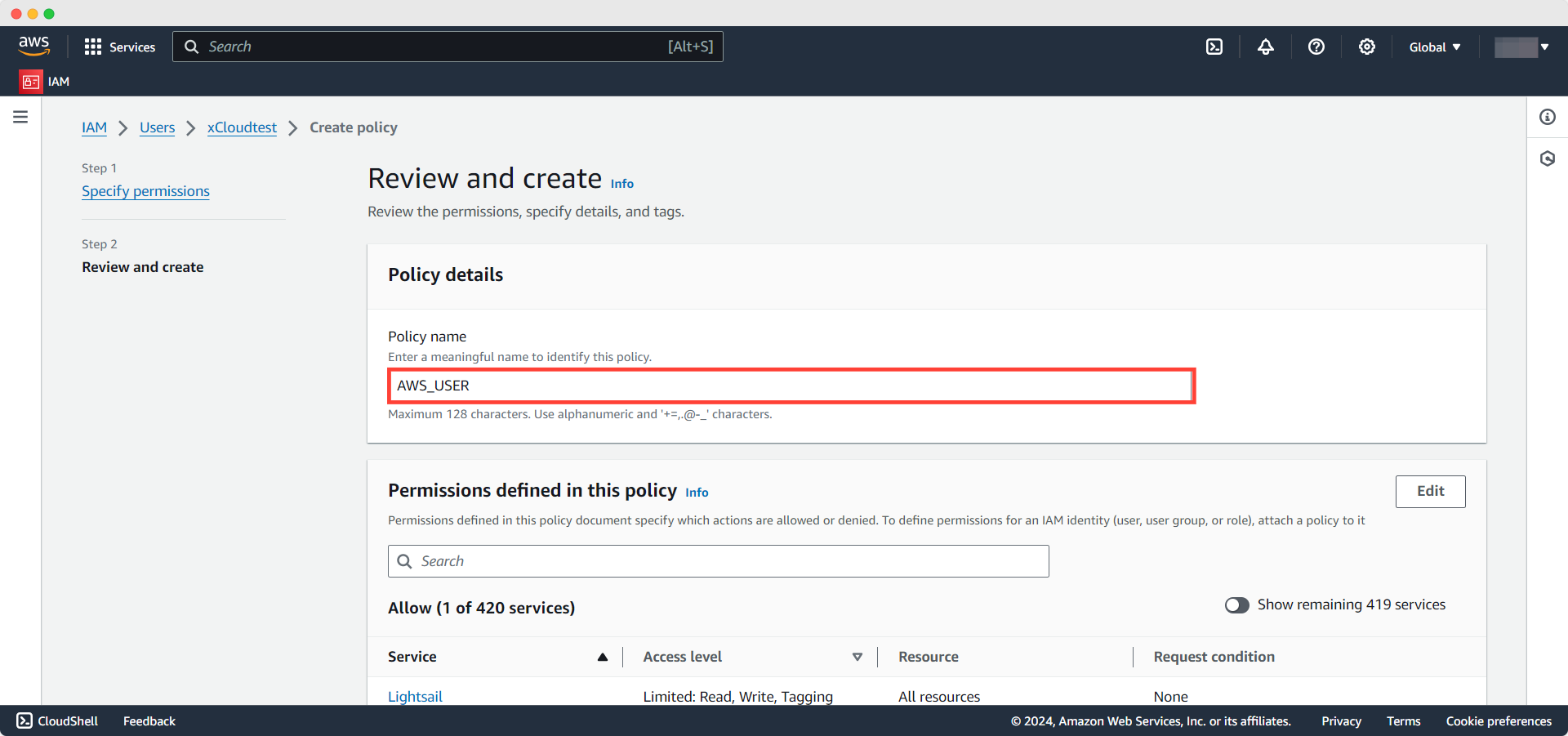The image size is (1568, 736).
Task: Open the Lightsail service link
Action: 415,696
